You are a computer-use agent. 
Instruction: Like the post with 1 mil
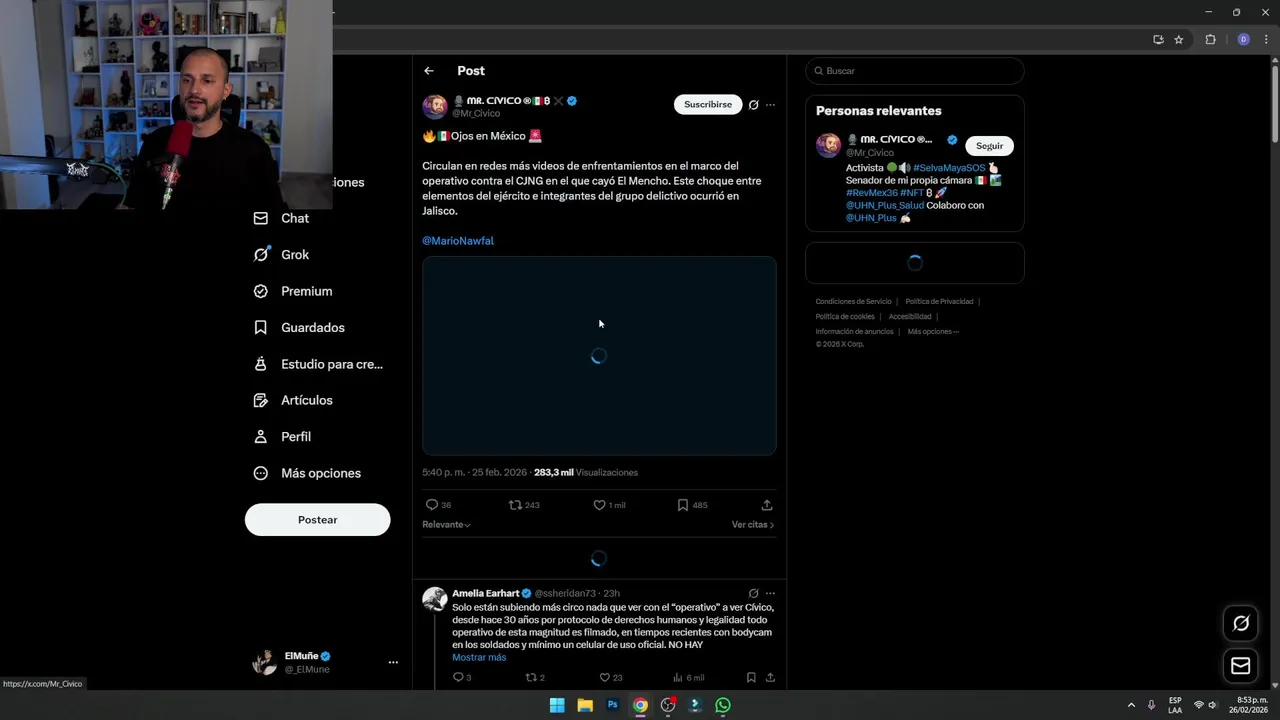[600, 505]
